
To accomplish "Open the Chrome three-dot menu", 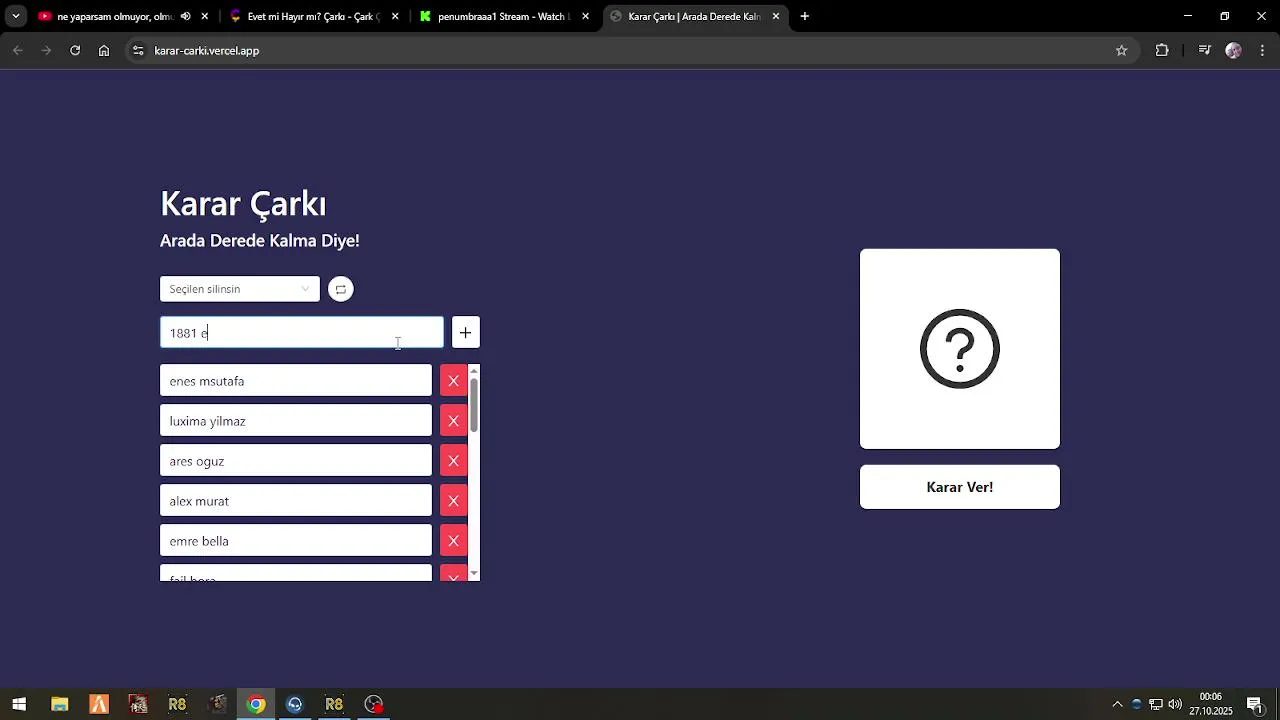I will [x=1262, y=50].
